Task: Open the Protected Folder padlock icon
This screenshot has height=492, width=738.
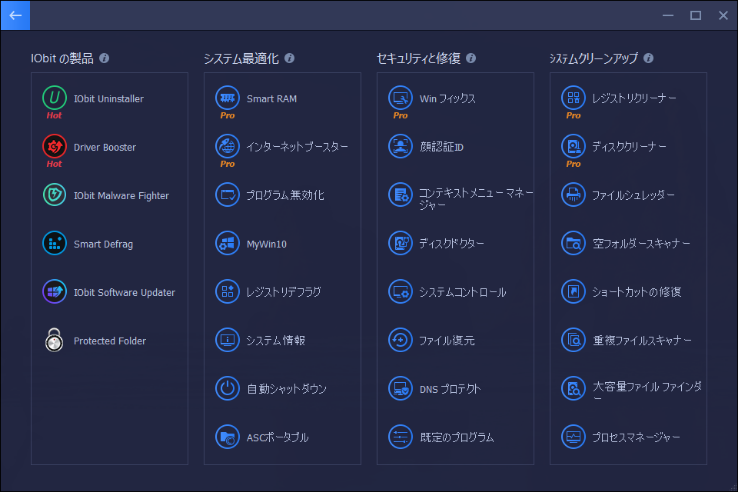Action: tap(55, 340)
